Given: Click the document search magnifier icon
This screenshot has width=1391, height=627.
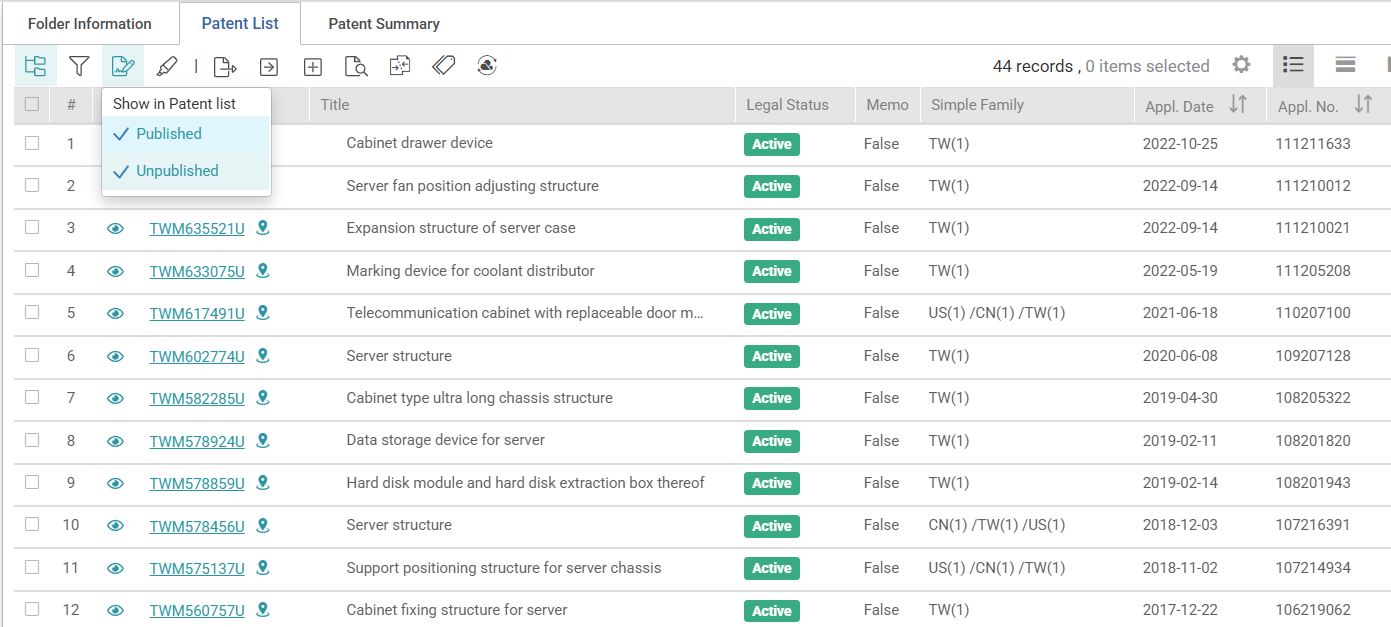Looking at the screenshot, I should click(x=356, y=66).
